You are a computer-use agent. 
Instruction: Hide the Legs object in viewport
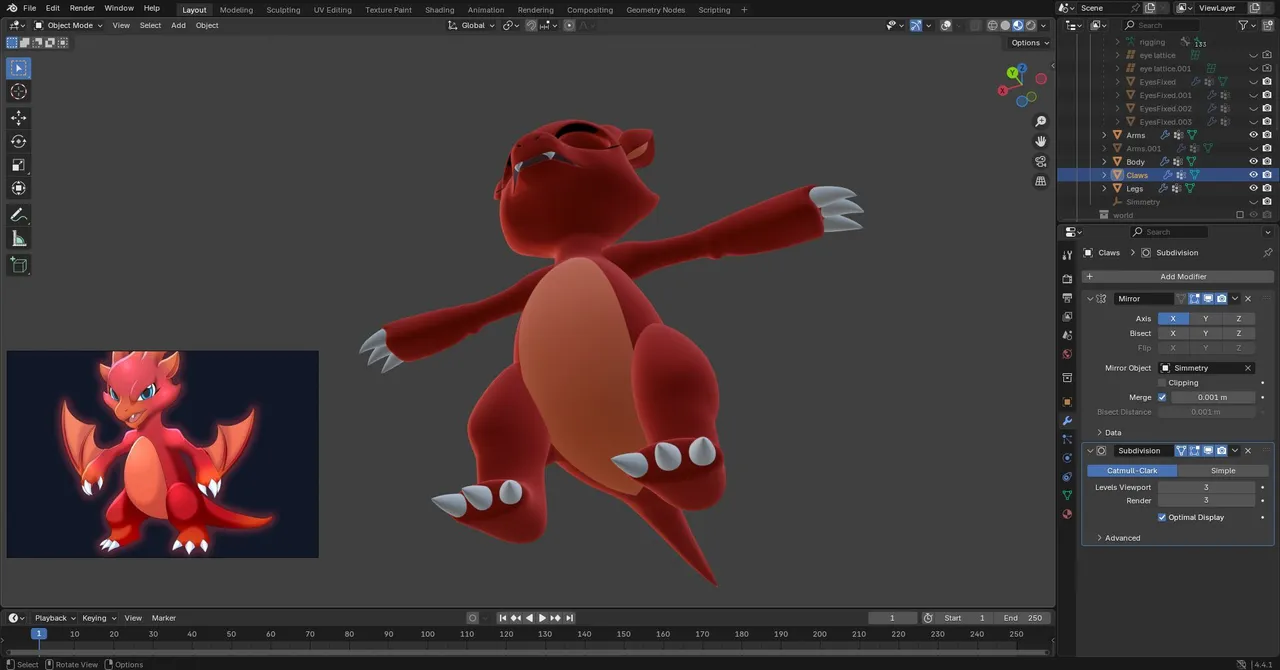click(1253, 188)
